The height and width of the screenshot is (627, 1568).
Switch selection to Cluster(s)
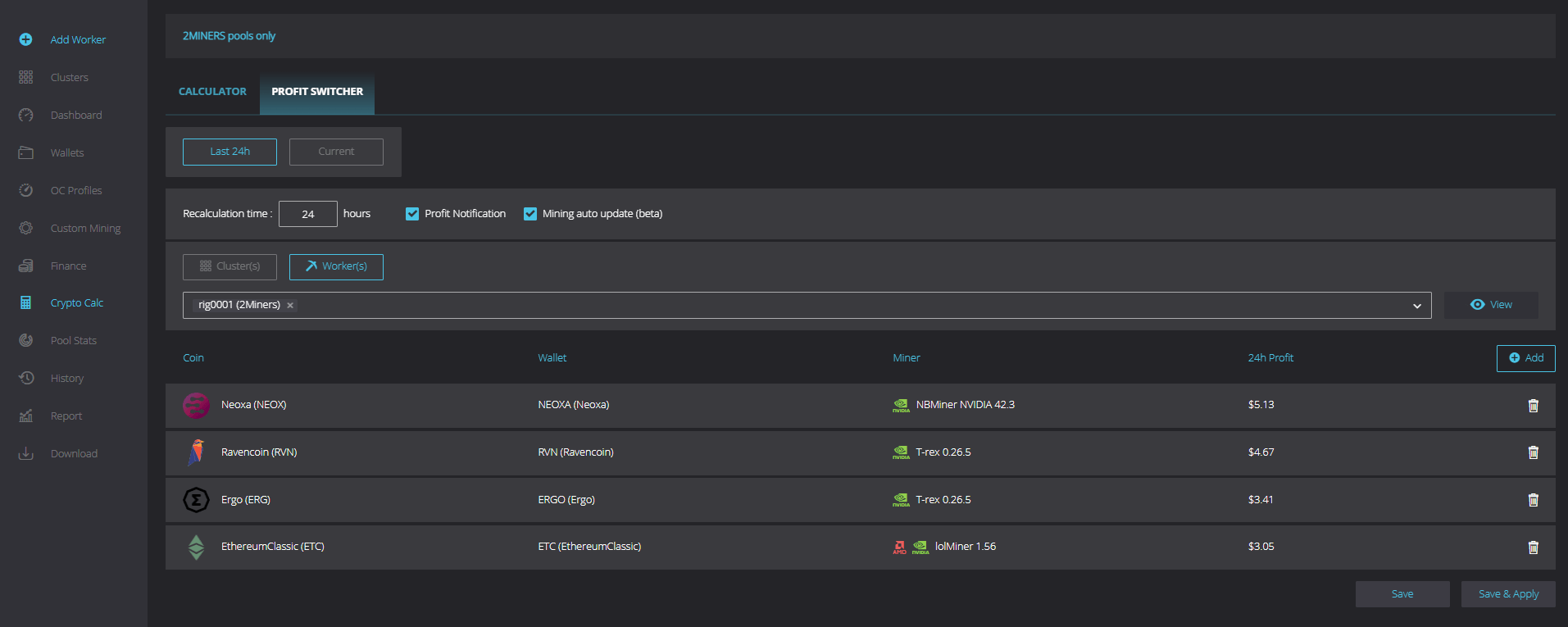[x=230, y=266]
